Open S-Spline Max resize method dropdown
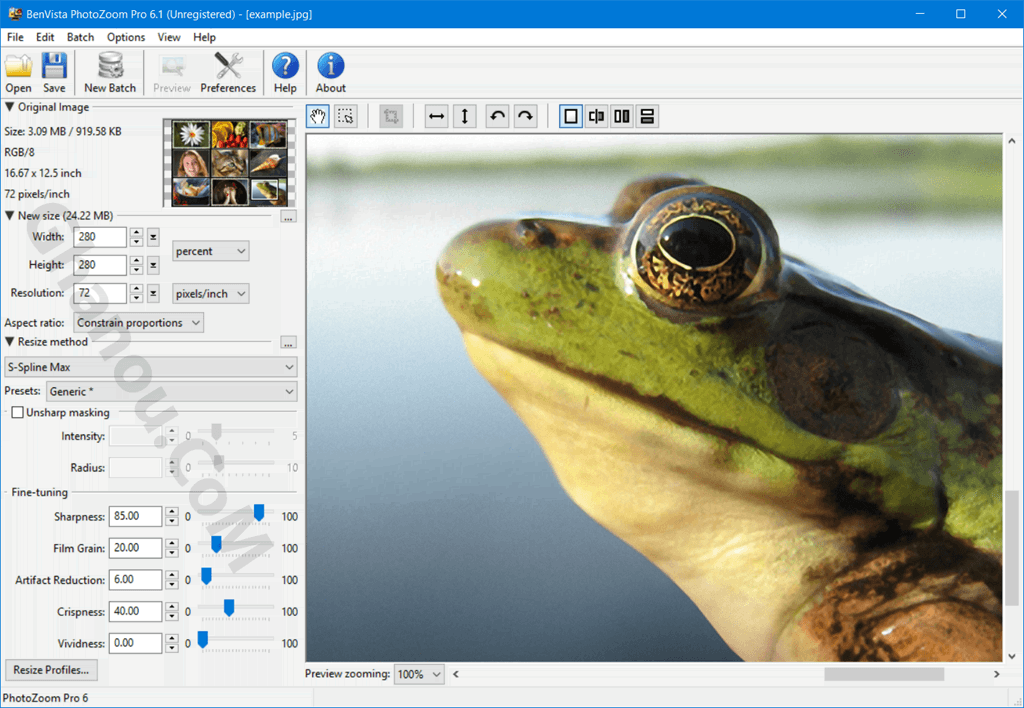This screenshot has width=1024, height=708. [x=151, y=367]
